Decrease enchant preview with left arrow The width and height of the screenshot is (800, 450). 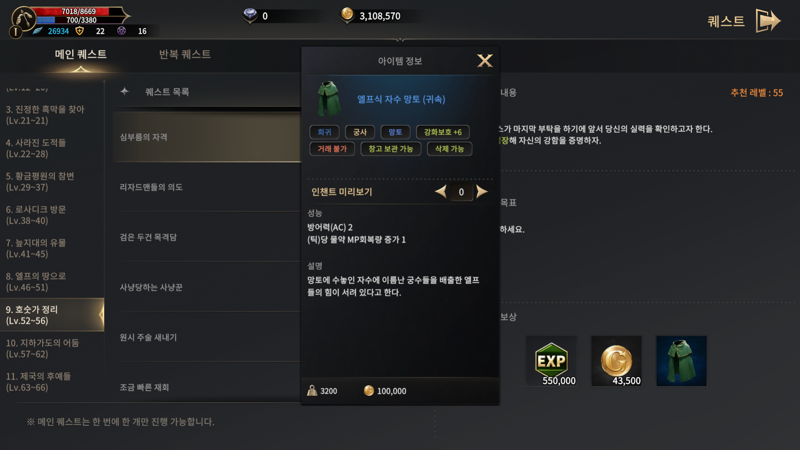click(440, 192)
